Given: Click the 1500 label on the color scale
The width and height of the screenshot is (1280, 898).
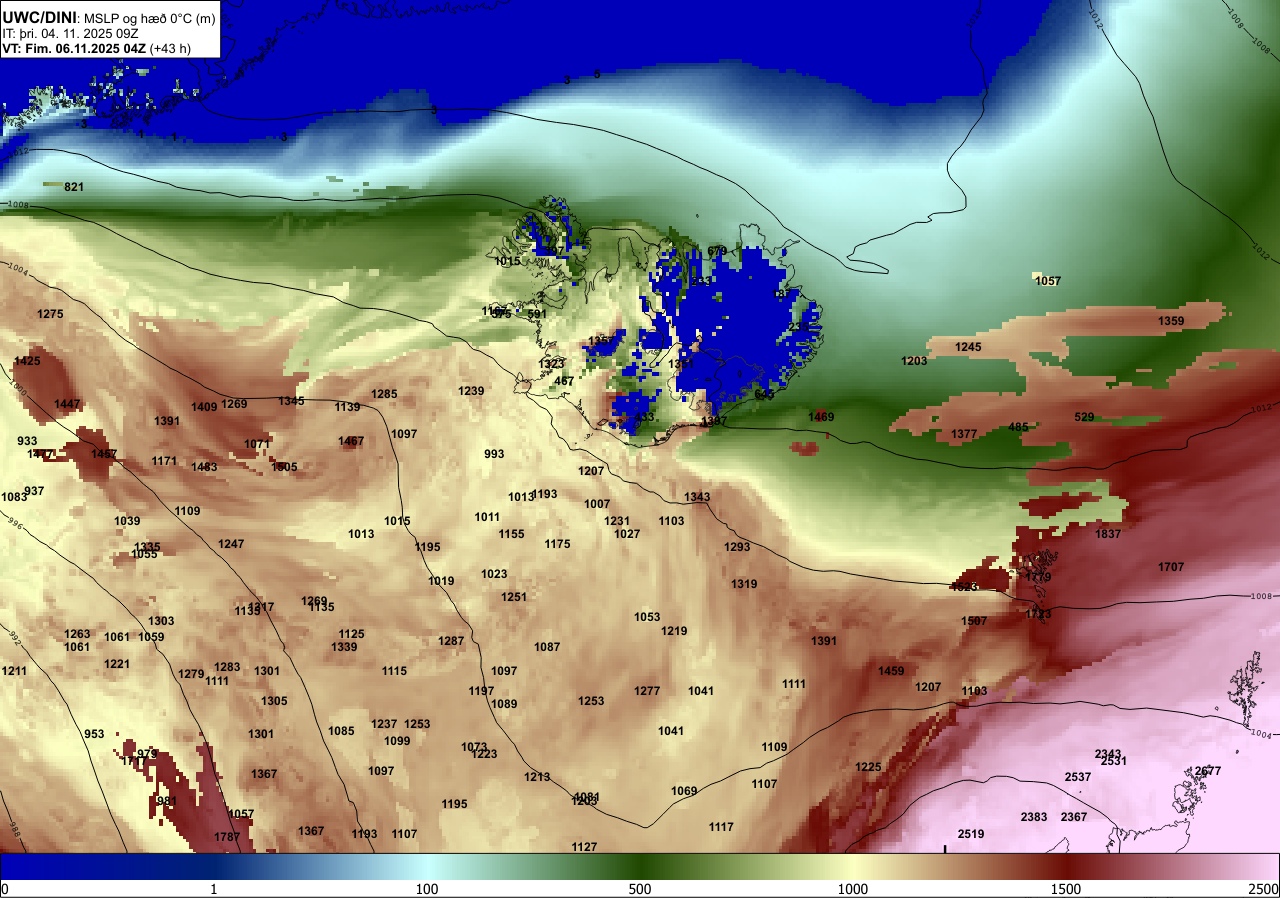Looking at the screenshot, I should (1066, 889).
